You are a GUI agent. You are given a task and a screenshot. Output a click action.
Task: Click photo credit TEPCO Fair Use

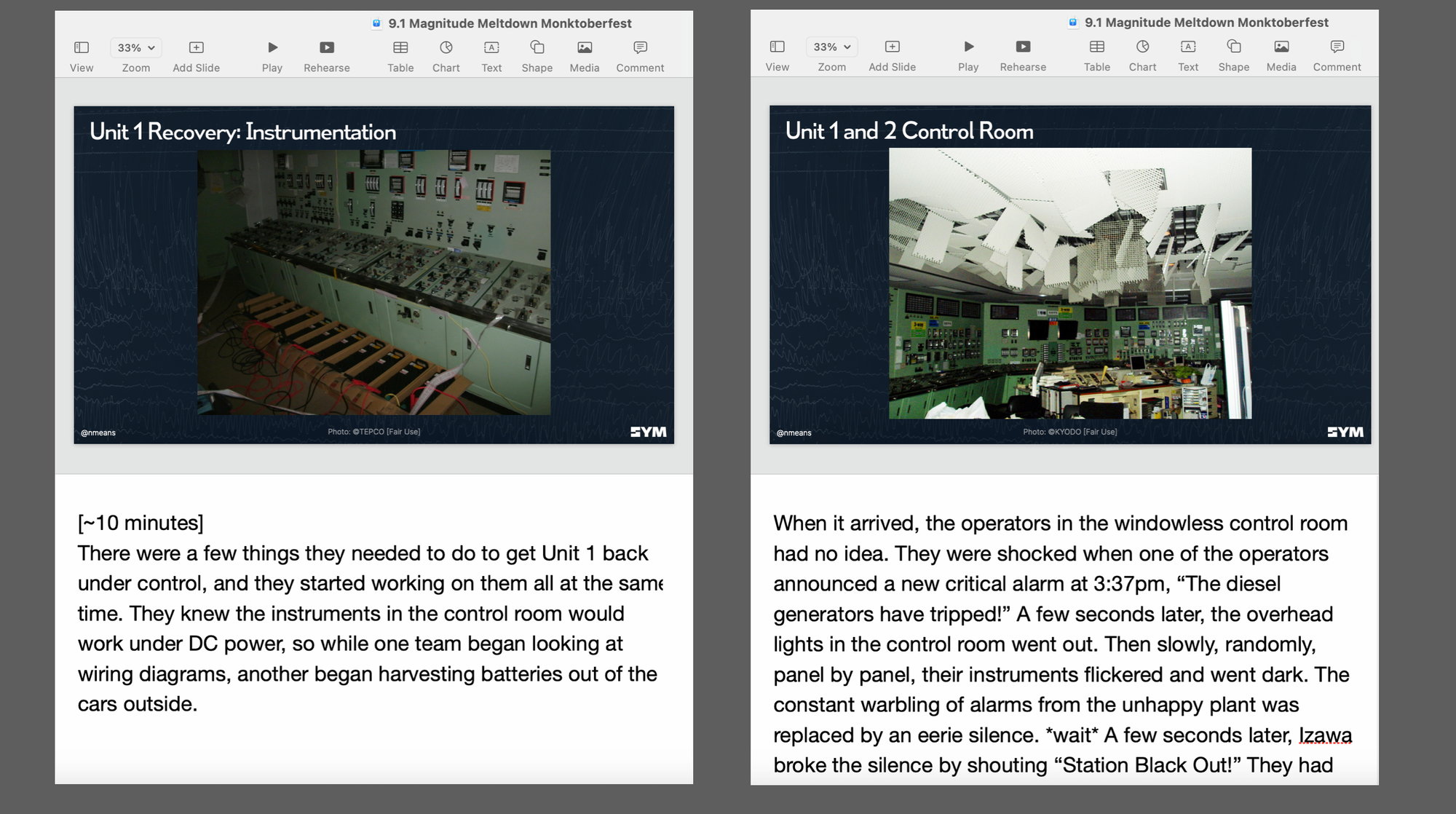tap(373, 432)
